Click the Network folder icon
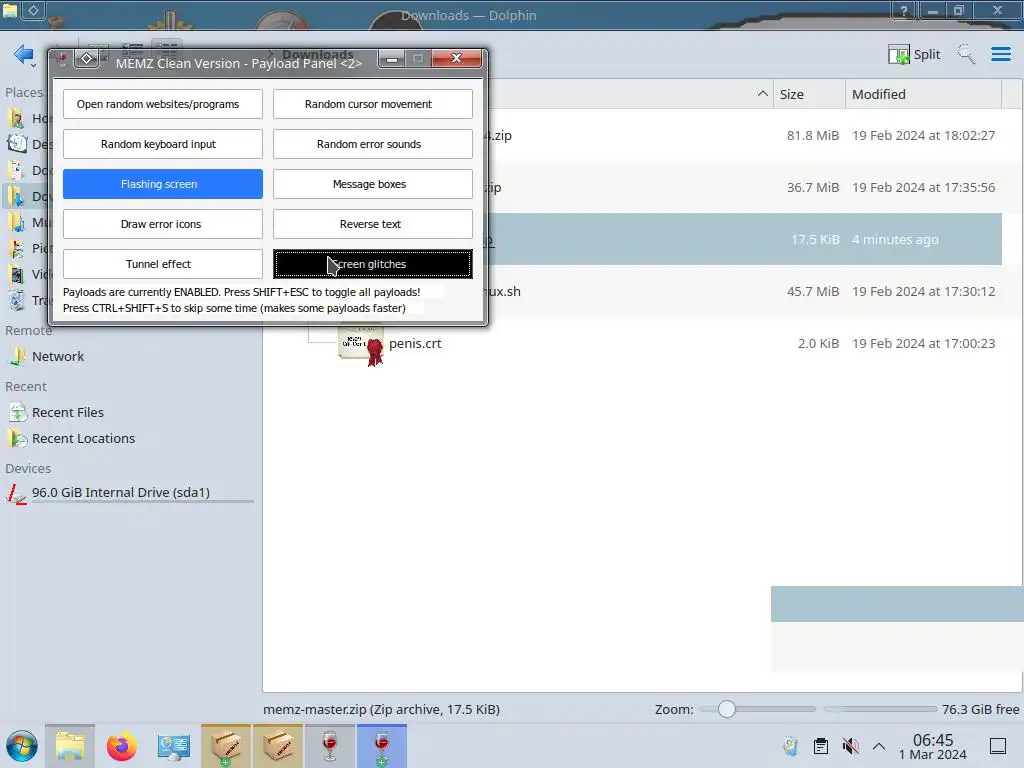The image size is (1024, 768). tap(17, 357)
